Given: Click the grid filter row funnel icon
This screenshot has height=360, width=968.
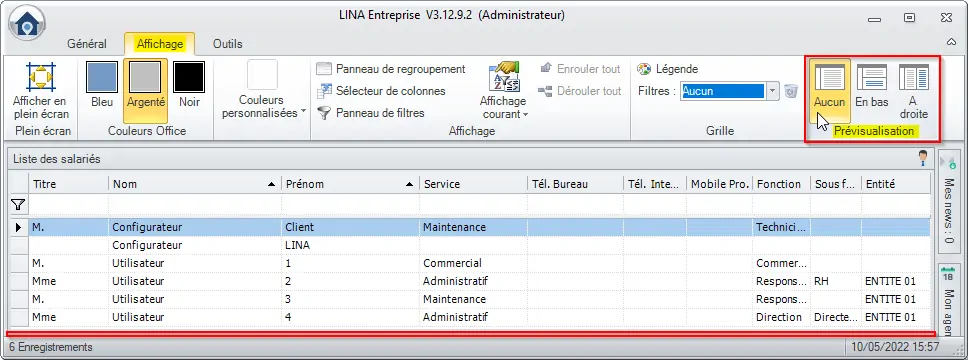Looking at the screenshot, I should (19, 204).
